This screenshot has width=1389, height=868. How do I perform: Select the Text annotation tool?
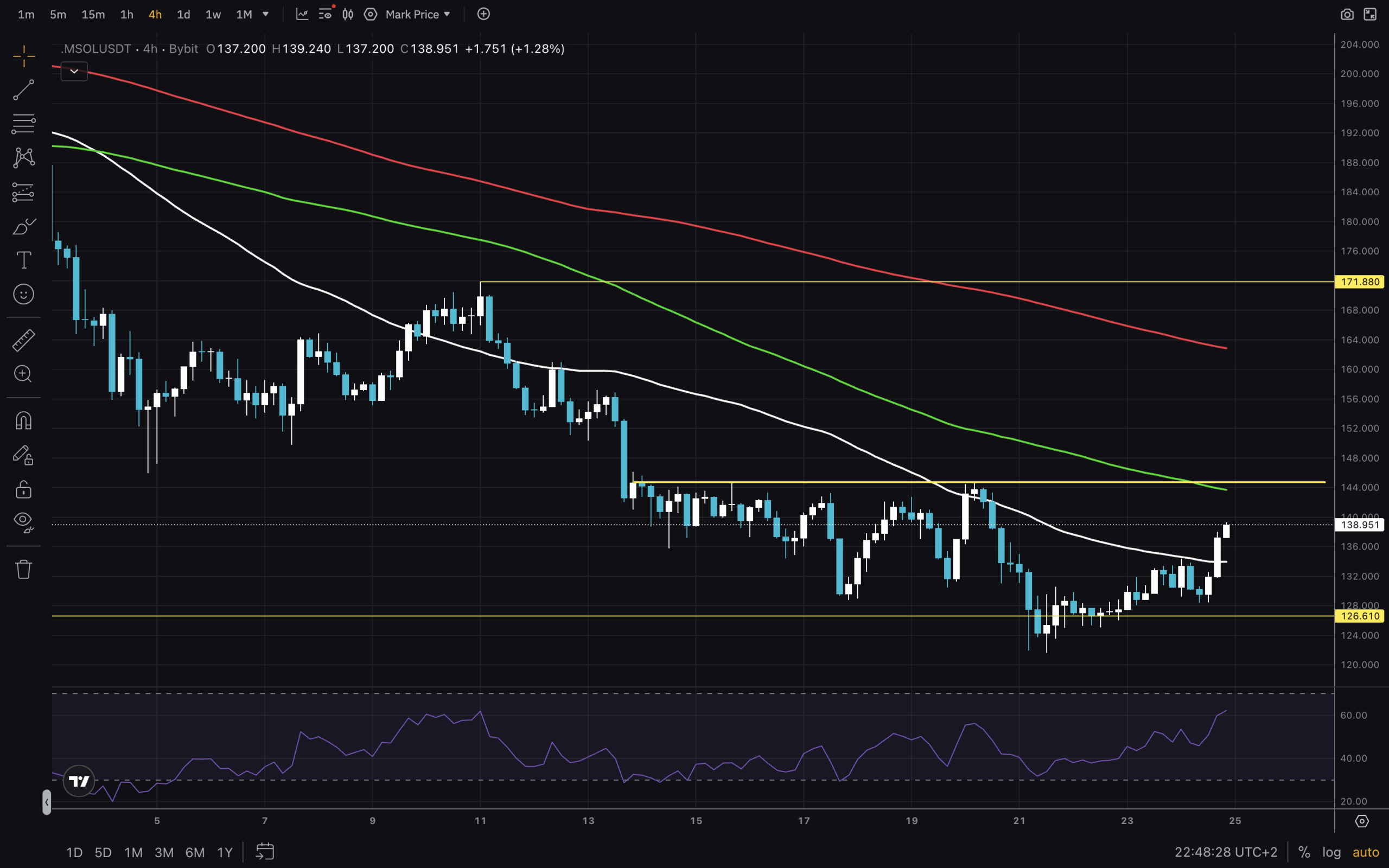point(23,260)
